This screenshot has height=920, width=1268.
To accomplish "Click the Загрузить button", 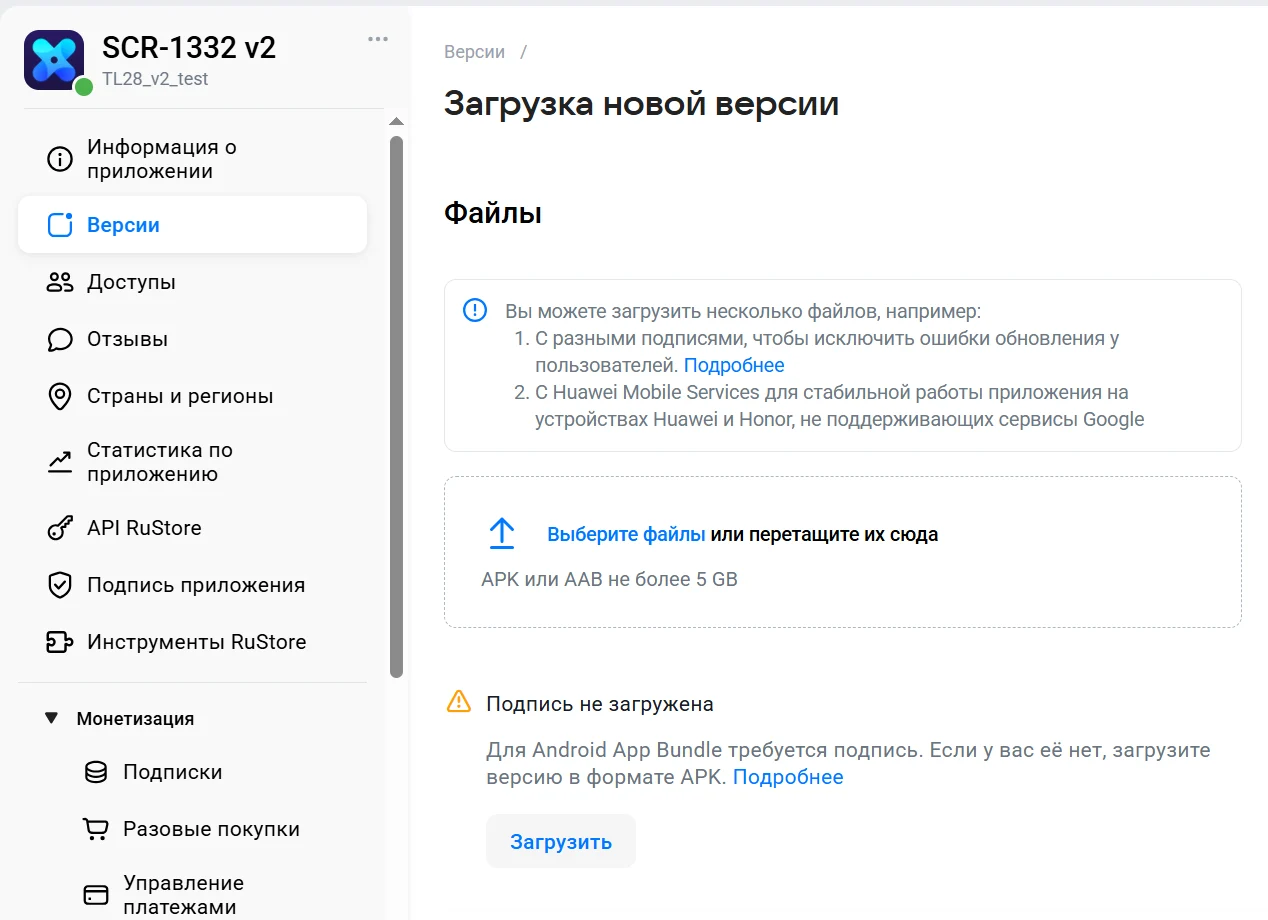I will [x=561, y=841].
